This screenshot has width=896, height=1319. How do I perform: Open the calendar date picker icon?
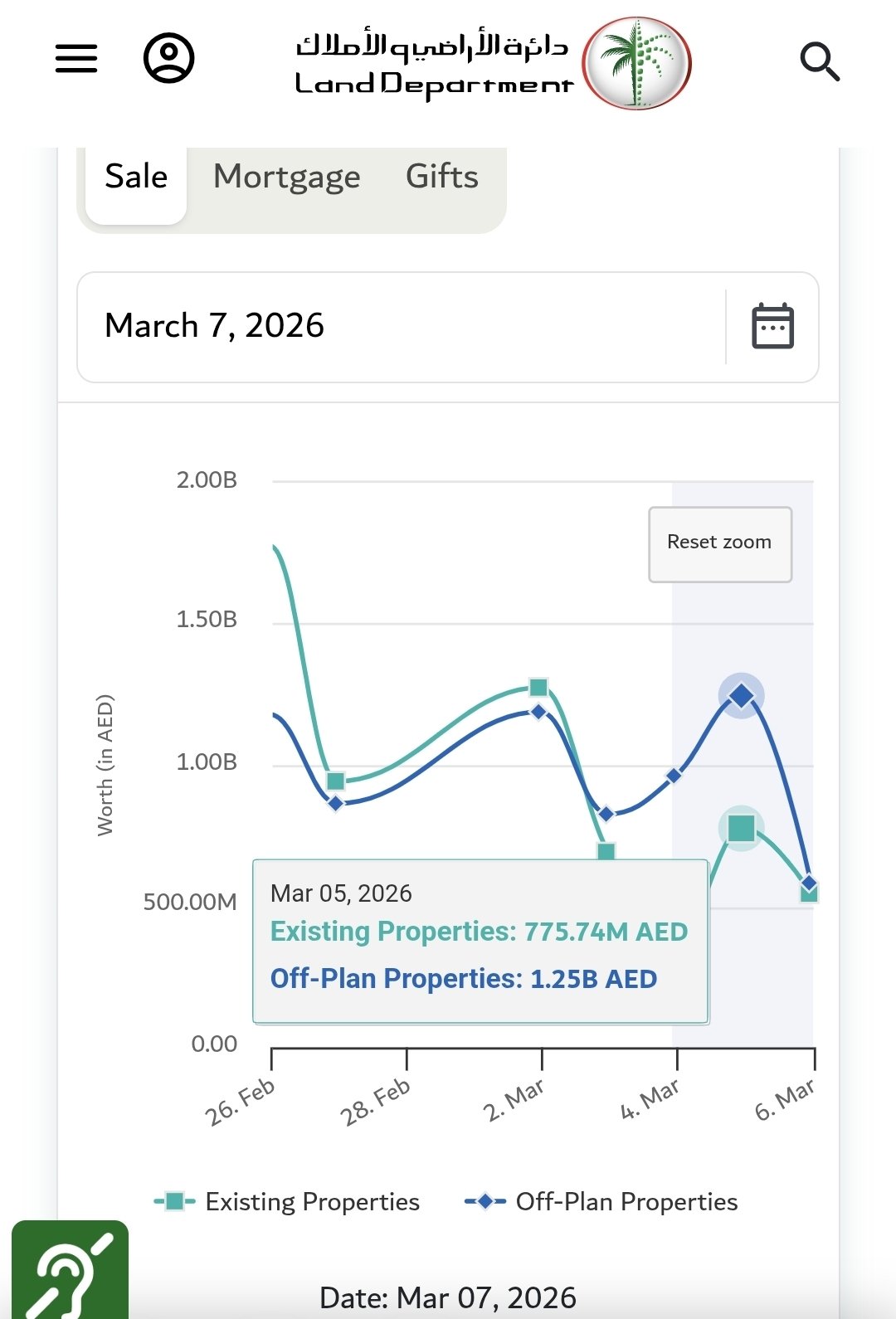click(x=772, y=326)
